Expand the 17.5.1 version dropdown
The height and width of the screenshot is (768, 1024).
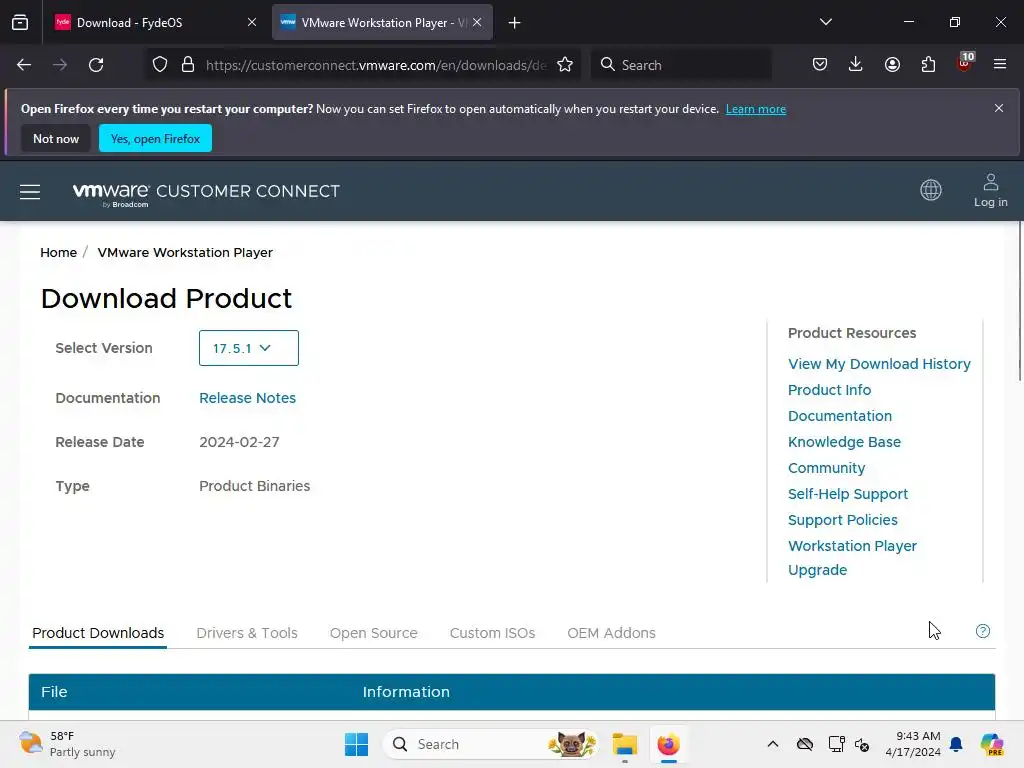coord(249,348)
